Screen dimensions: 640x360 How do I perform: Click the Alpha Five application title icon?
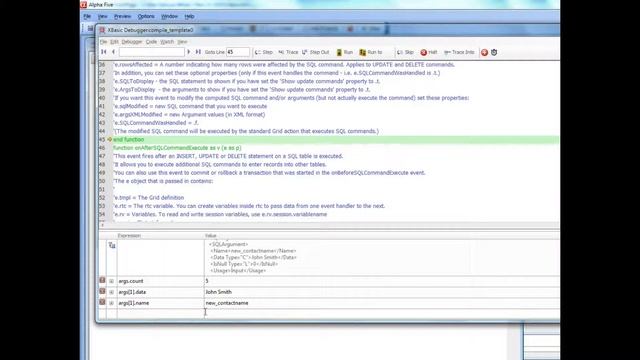pyautogui.click(x=84, y=5)
